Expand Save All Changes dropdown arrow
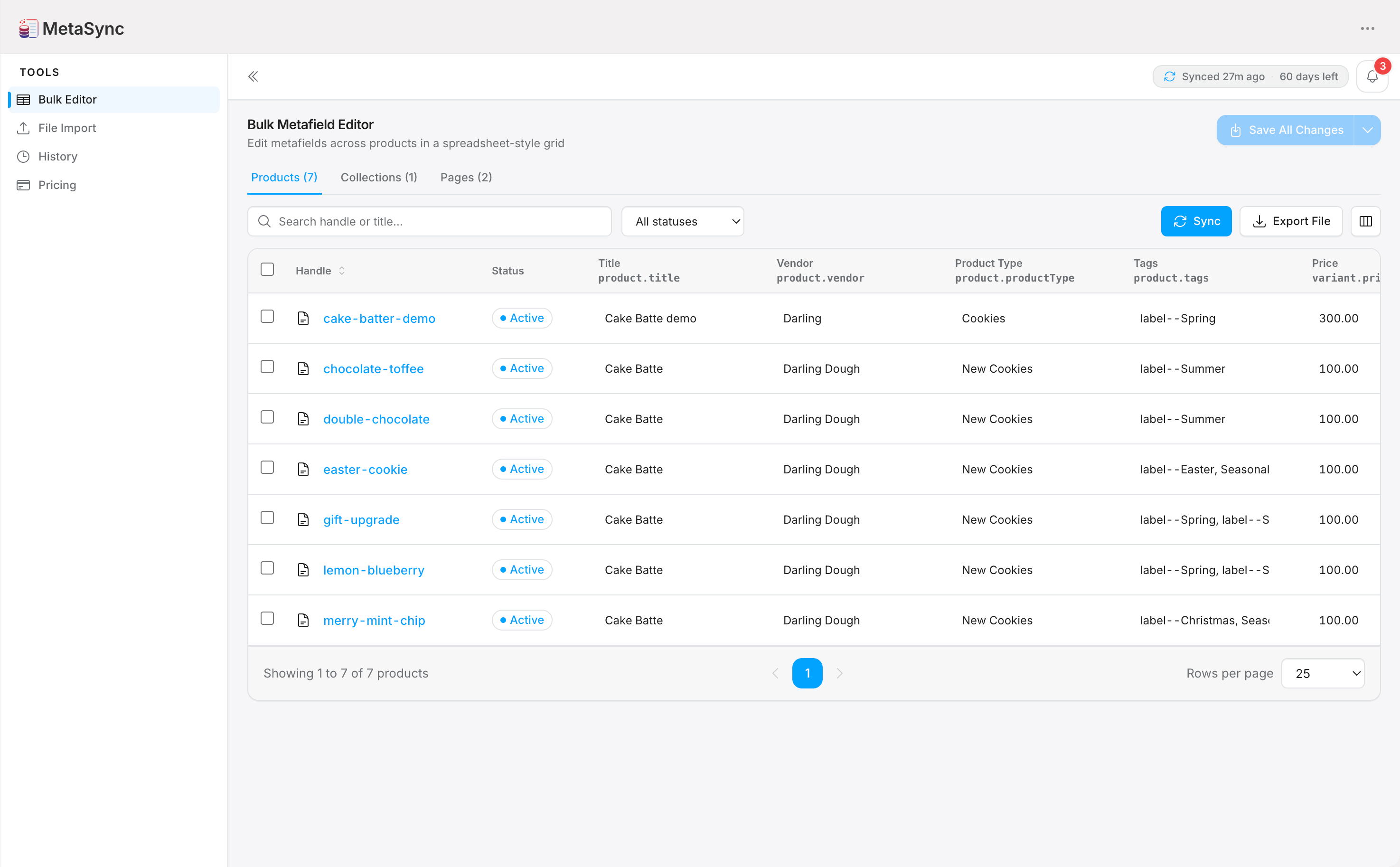 tap(1367, 130)
